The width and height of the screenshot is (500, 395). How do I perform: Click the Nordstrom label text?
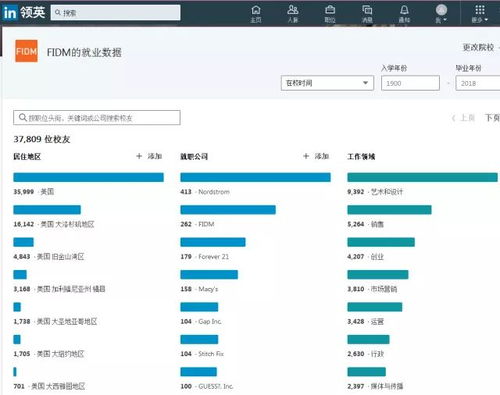[214, 192]
